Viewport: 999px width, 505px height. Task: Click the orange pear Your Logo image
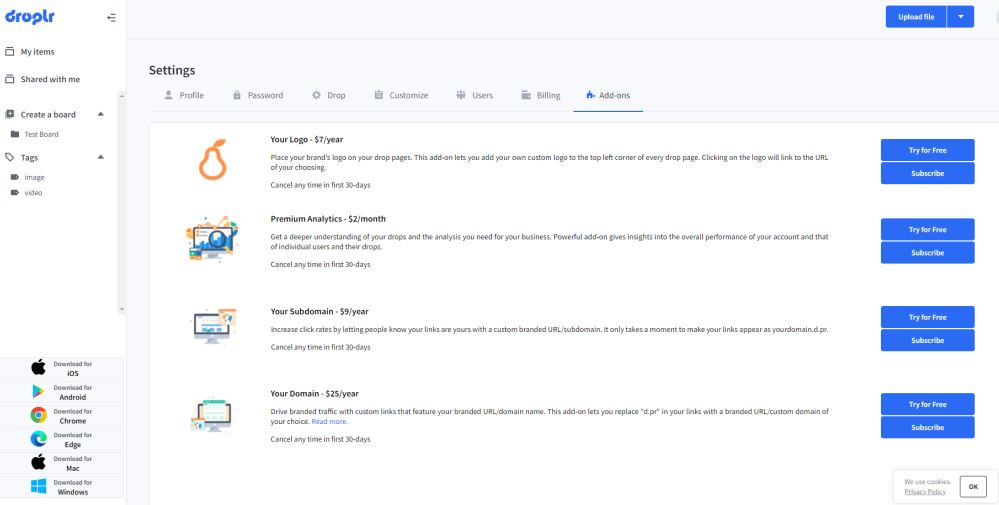213,159
